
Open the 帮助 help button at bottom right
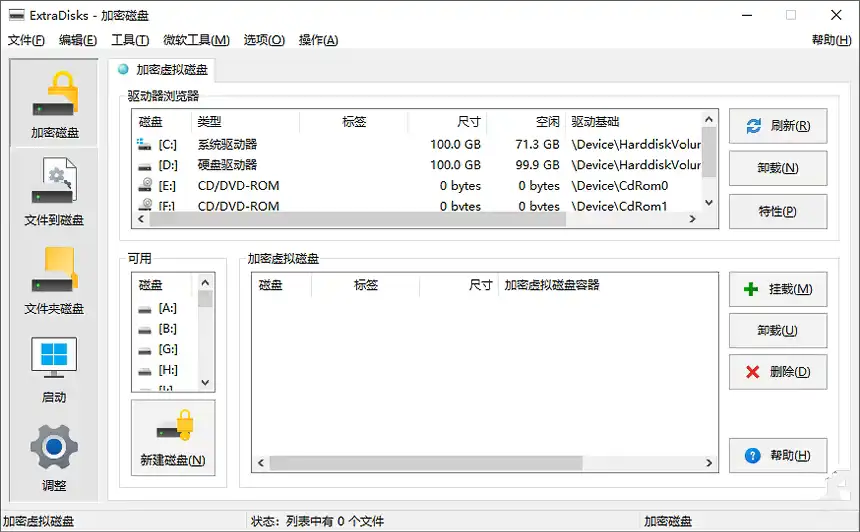click(777, 456)
